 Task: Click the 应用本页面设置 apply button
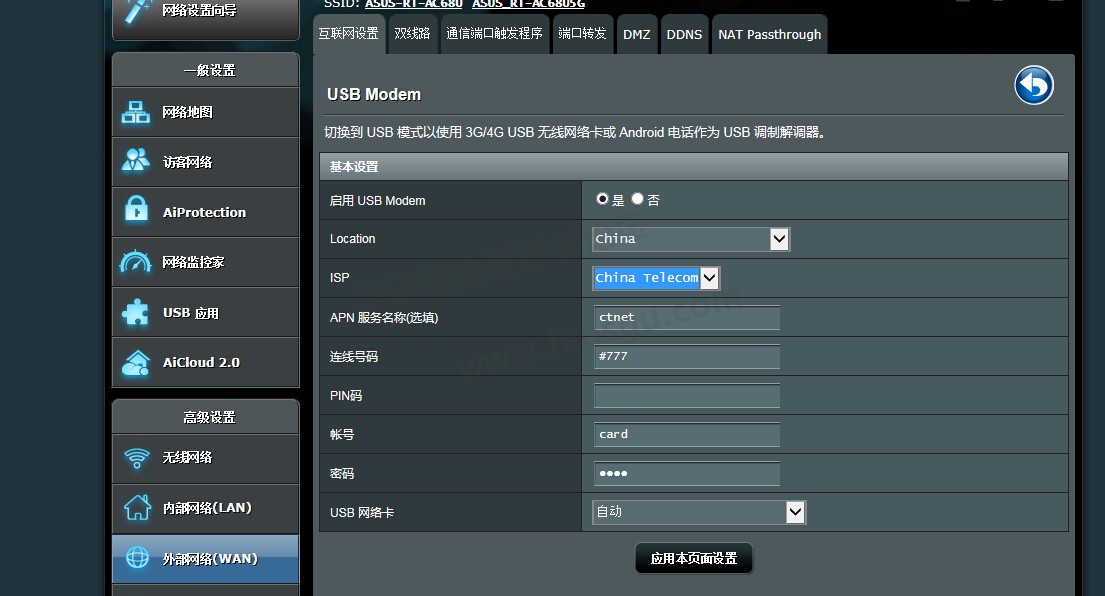click(693, 559)
